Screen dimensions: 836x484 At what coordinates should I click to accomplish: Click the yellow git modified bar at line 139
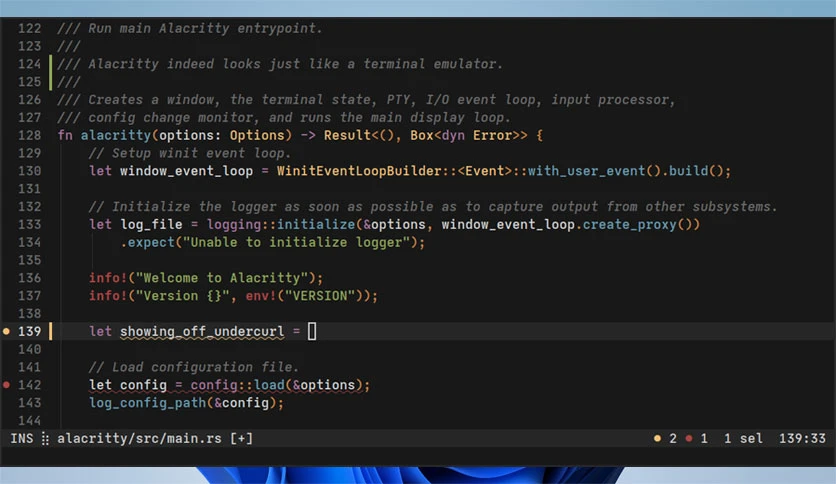51,331
